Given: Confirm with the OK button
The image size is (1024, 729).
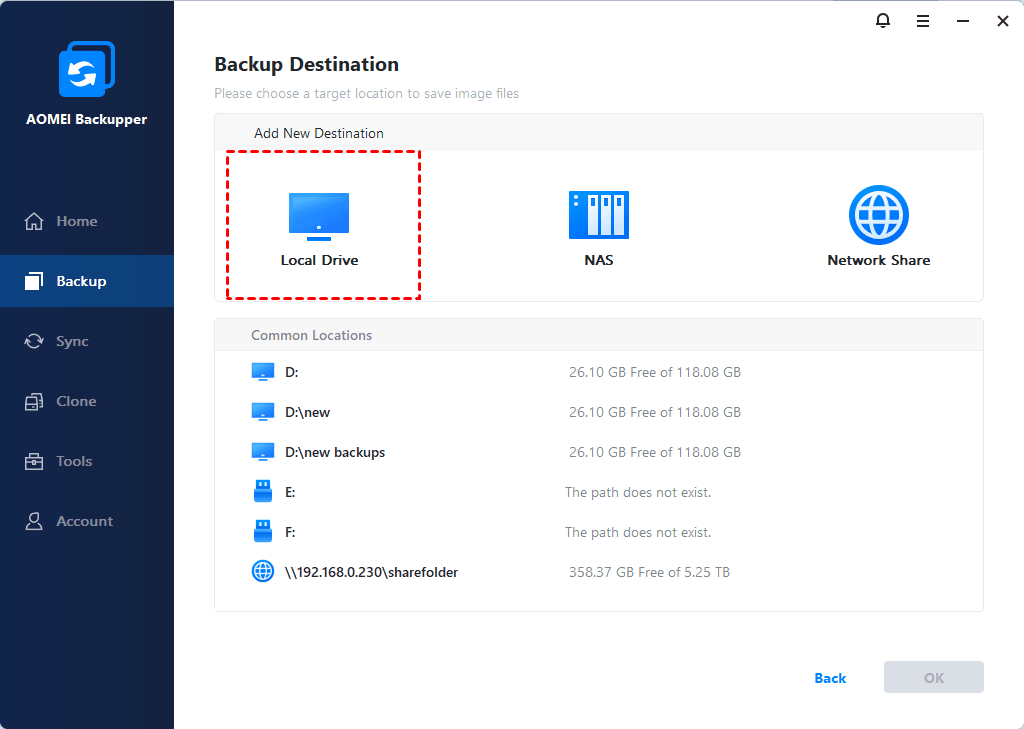Looking at the screenshot, I should point(933,678).
